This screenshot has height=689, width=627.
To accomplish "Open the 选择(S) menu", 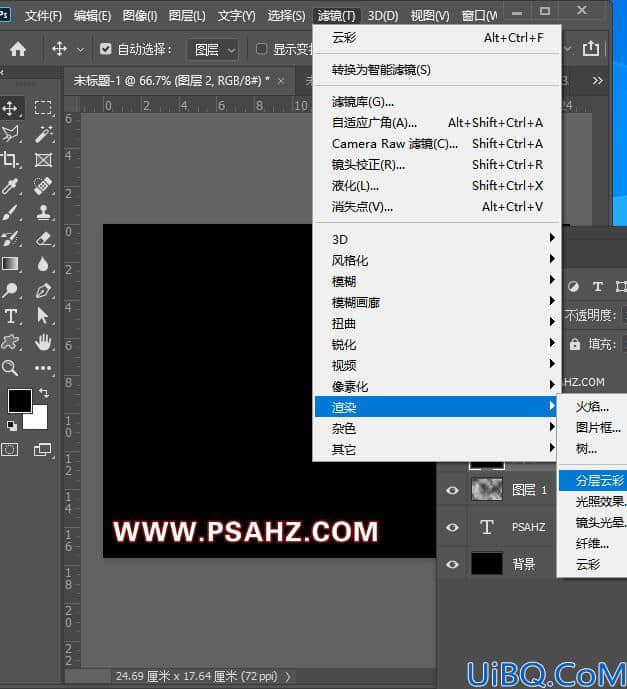I will pyautogui.click(x=286, y=16).
